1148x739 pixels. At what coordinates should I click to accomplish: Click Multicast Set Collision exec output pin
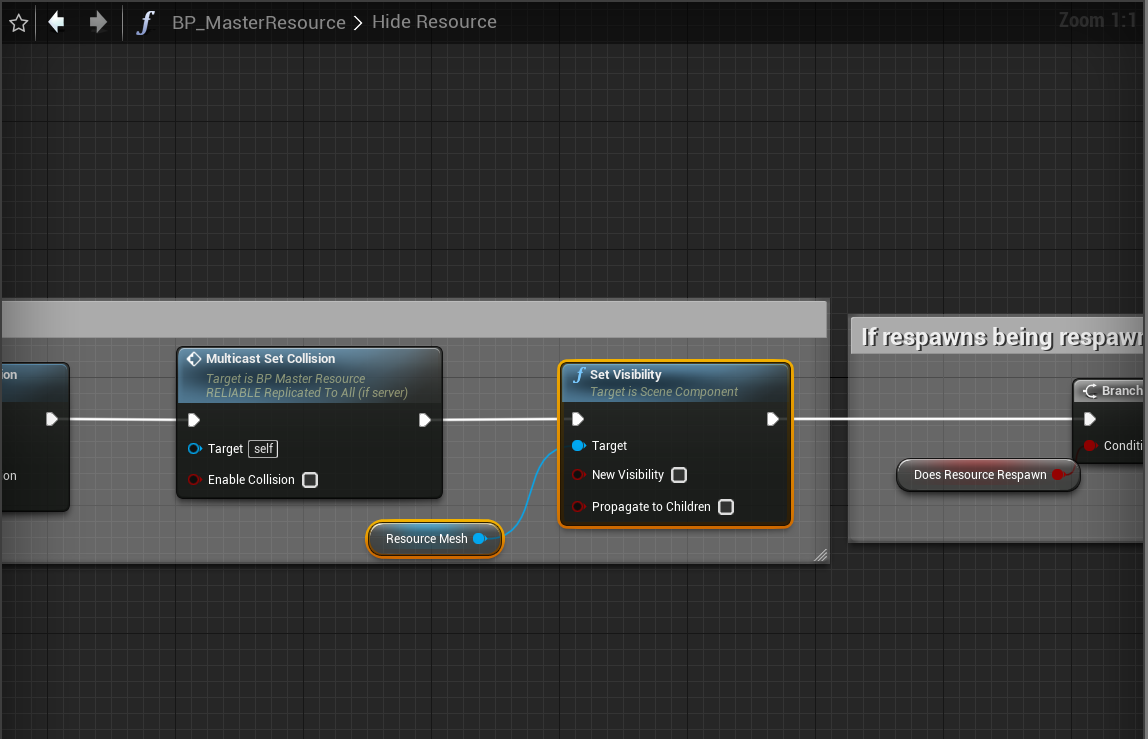[x=424, y=419]
